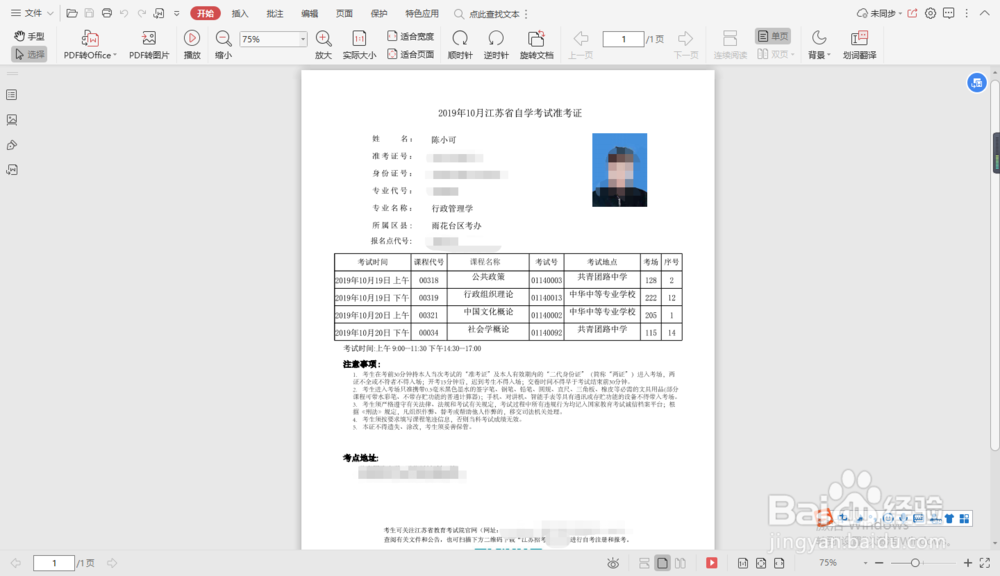Select the Hand (手型) tool

coord(29,36)
